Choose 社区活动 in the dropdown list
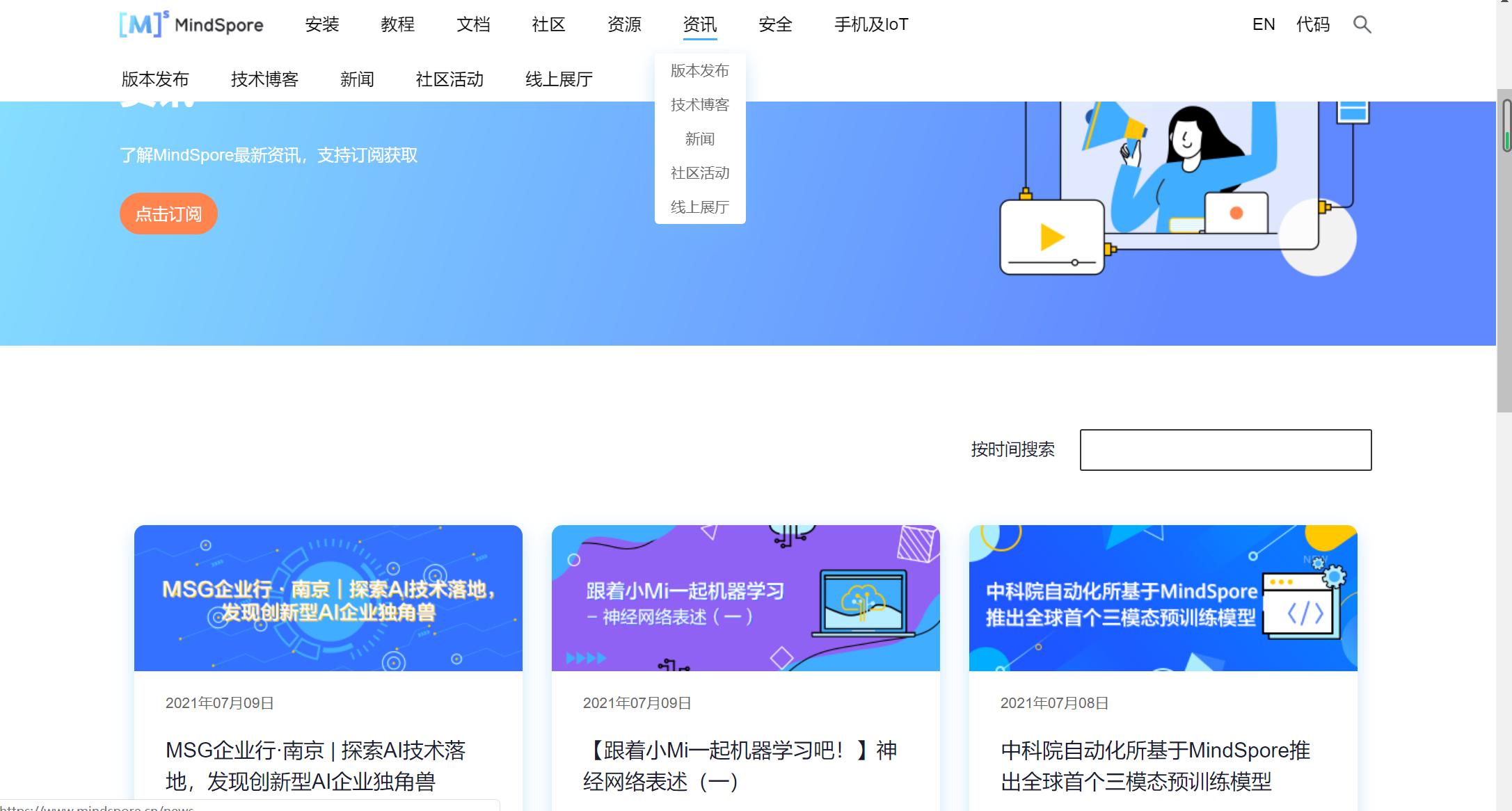Viewport: 1512px width, 811px height. [699, 173]
